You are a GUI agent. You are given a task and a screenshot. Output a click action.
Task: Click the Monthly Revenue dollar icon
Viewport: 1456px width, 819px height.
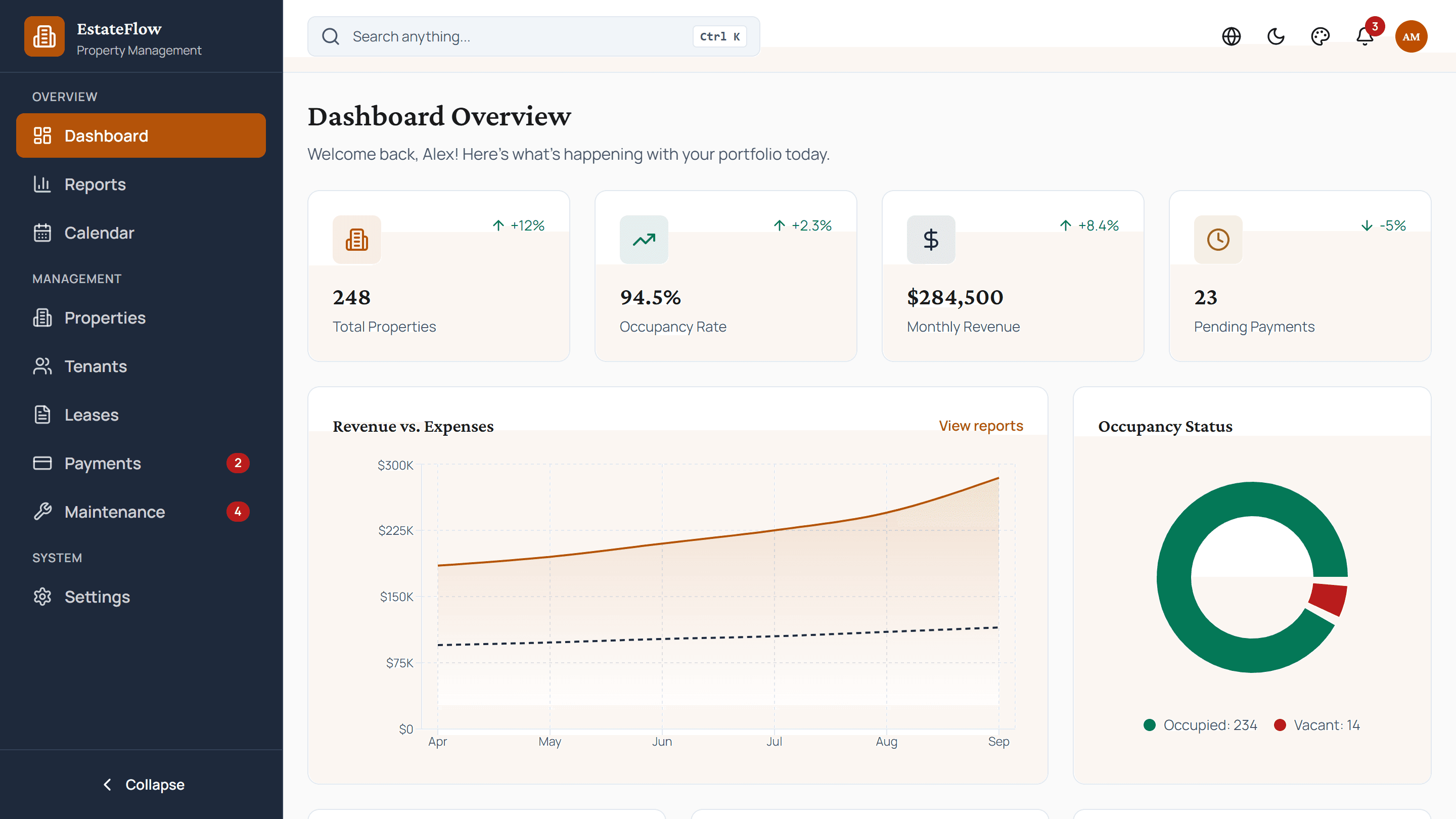coord(931,240)
